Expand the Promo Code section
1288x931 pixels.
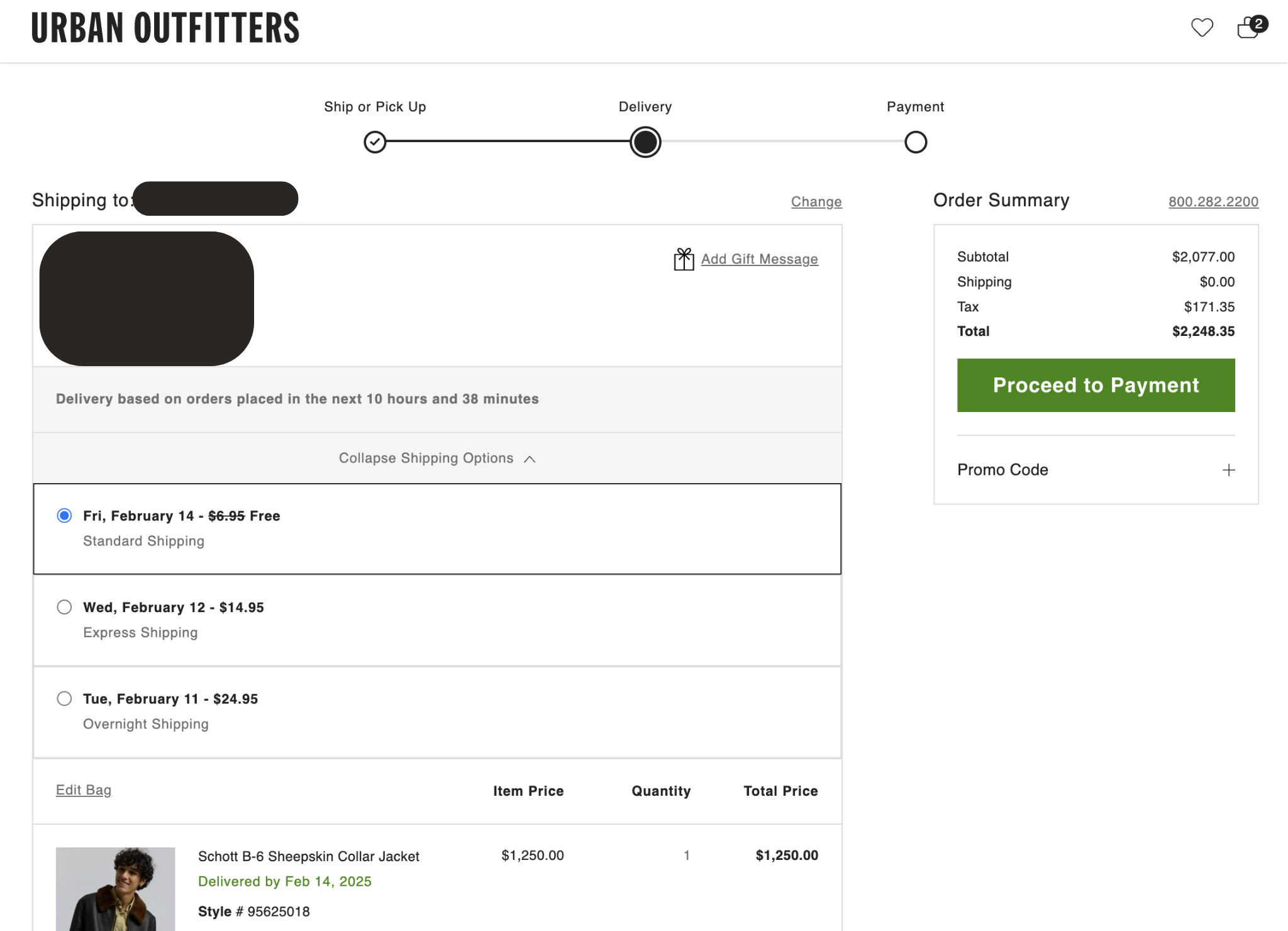coord(1002,470)
